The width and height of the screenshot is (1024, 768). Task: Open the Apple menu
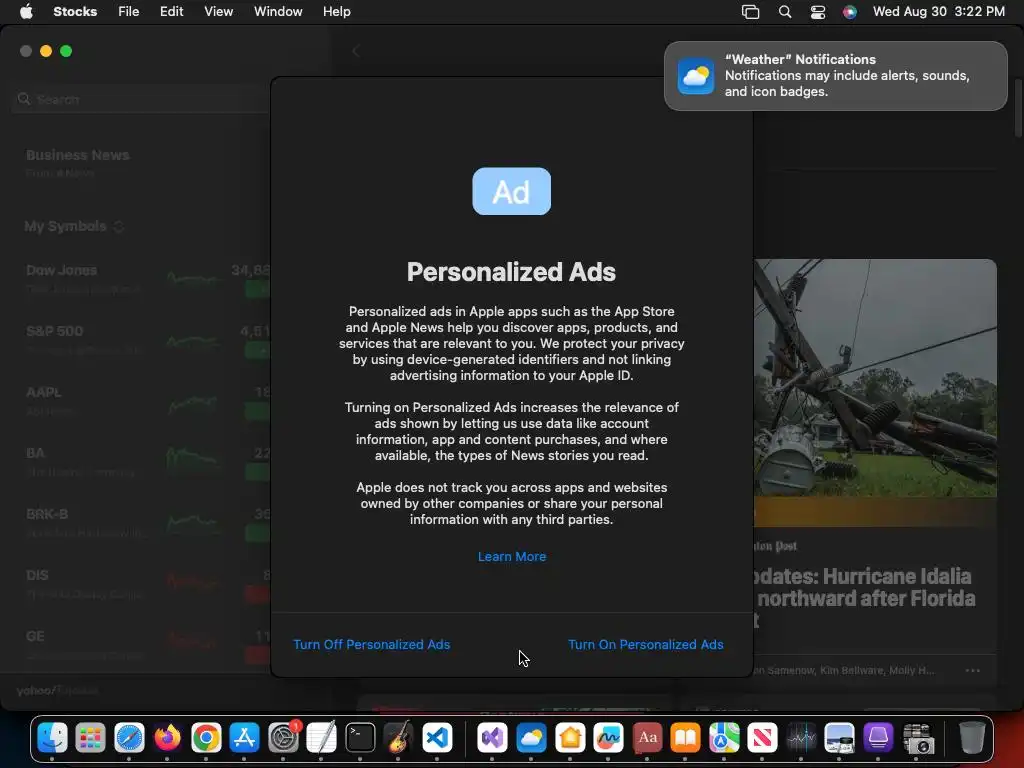[x=26, y=12]
